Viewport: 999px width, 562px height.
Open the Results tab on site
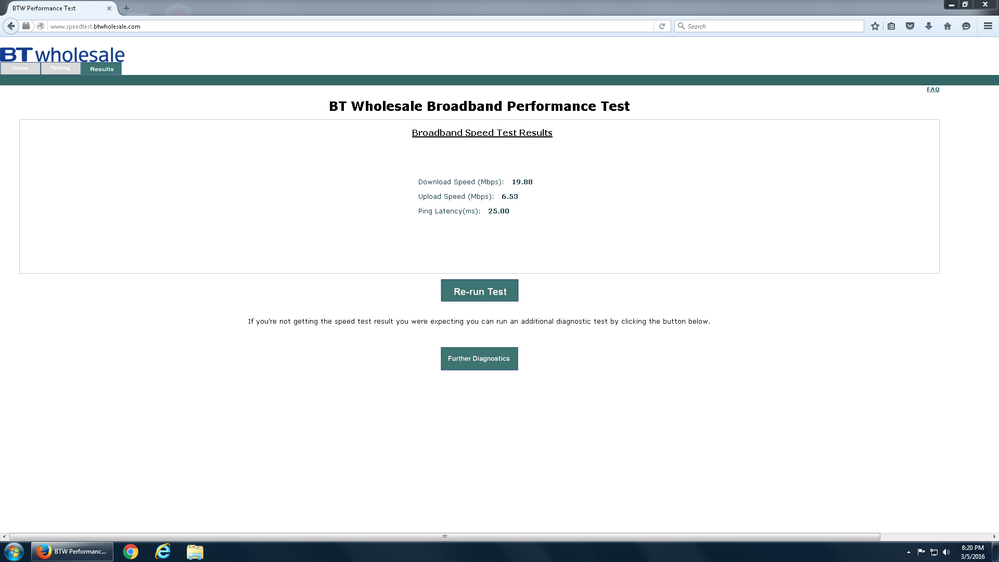coord(101,69)
